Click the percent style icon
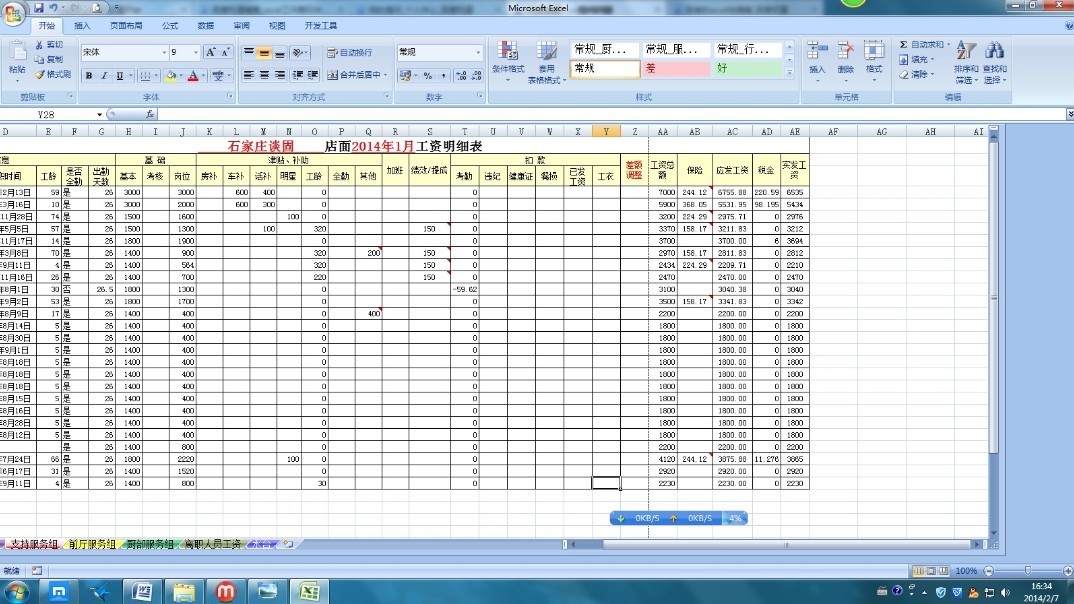The width and height of the screenshot is (1074, 604). tap(427, 75)
